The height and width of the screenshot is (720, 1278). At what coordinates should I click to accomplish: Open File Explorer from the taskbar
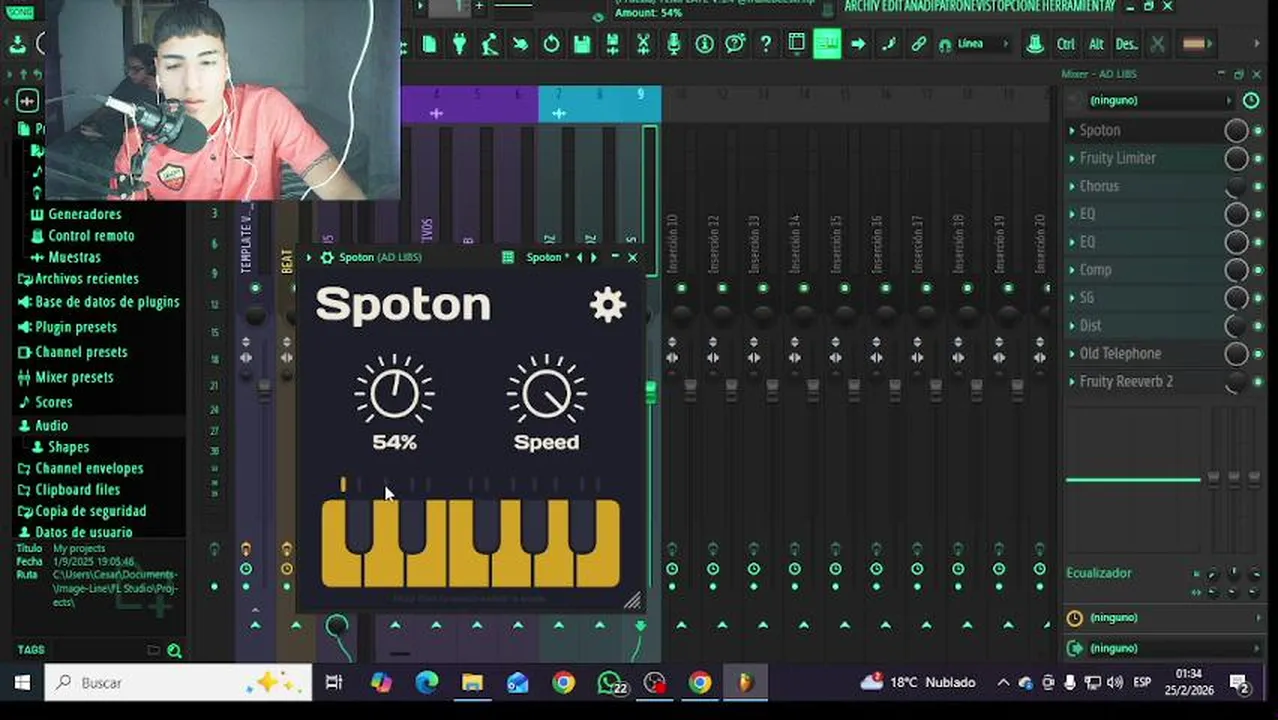pos(472,682)
